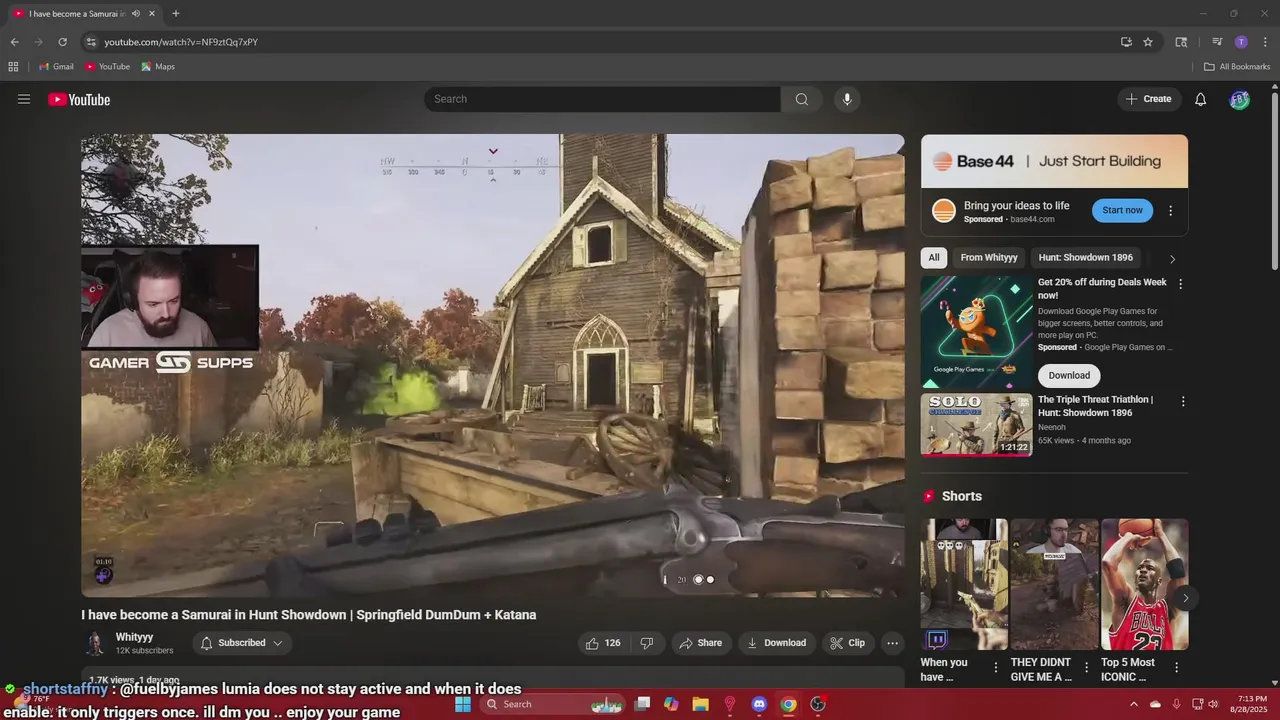Open the Gmail bookmark

56,67
